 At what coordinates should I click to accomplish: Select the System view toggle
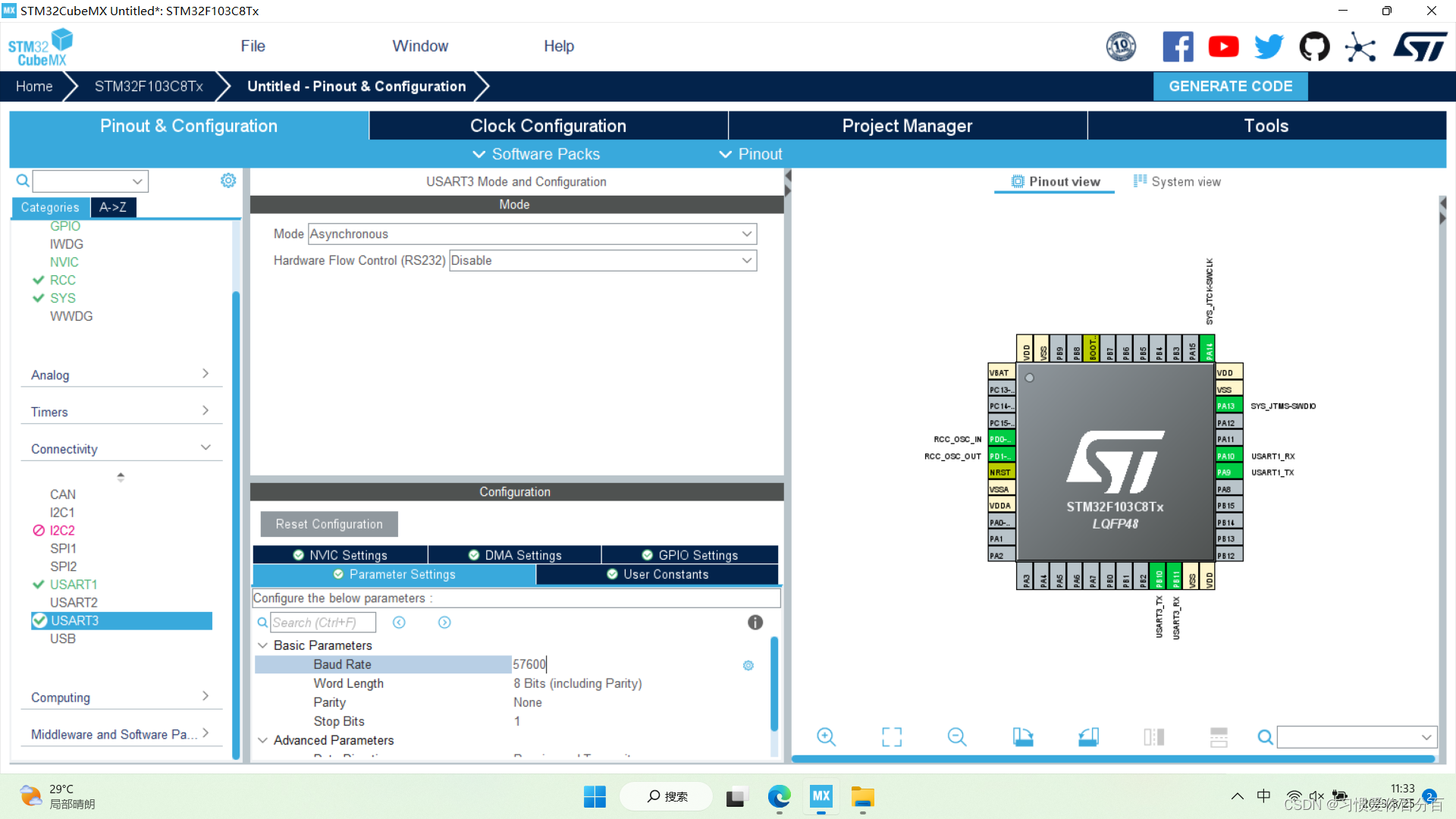tap(1177, 181)
